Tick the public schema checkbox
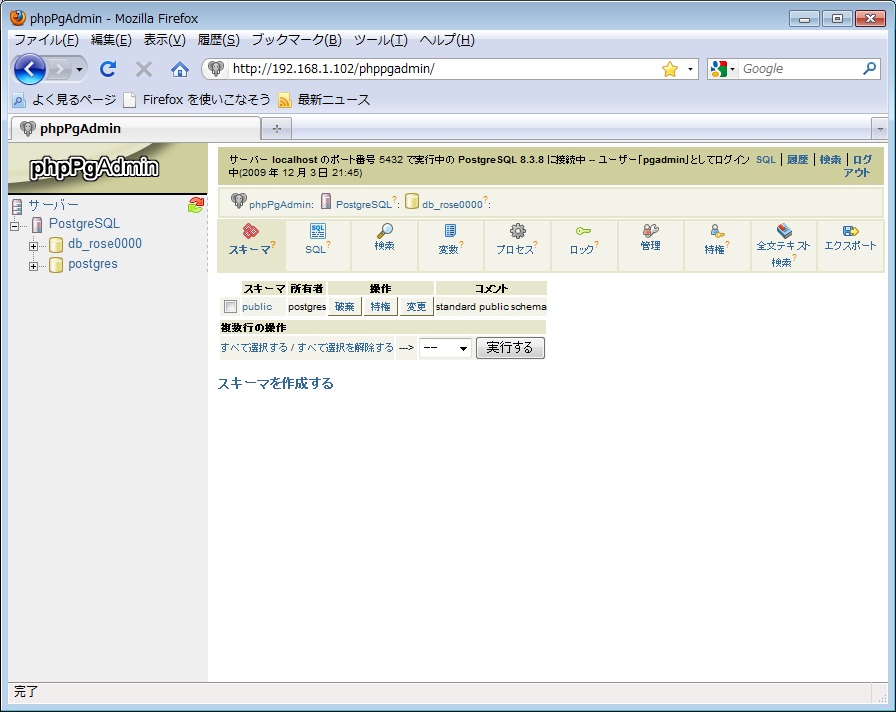 [x=230, y=307]
